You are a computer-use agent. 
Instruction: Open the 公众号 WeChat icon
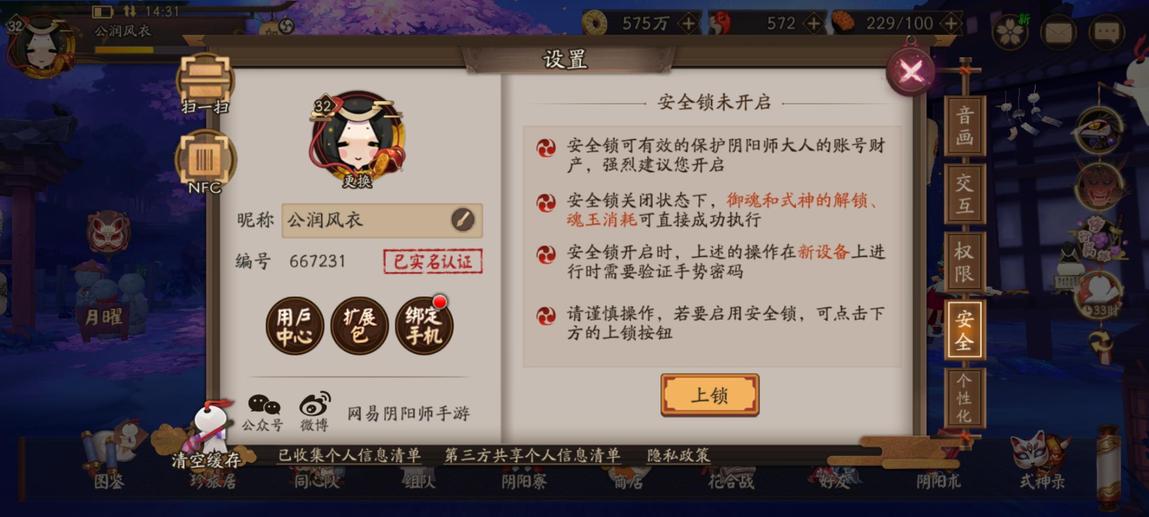(x=263, y=412)
